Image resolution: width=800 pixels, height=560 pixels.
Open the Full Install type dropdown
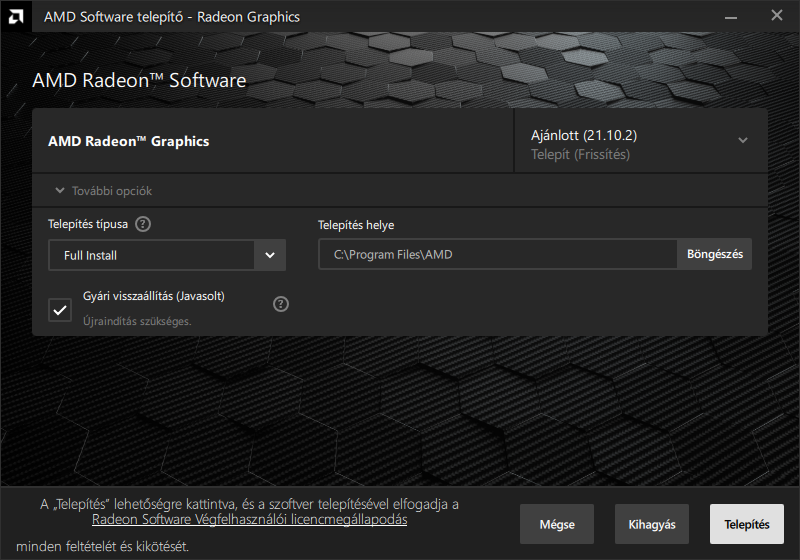(x=167, y=255)
